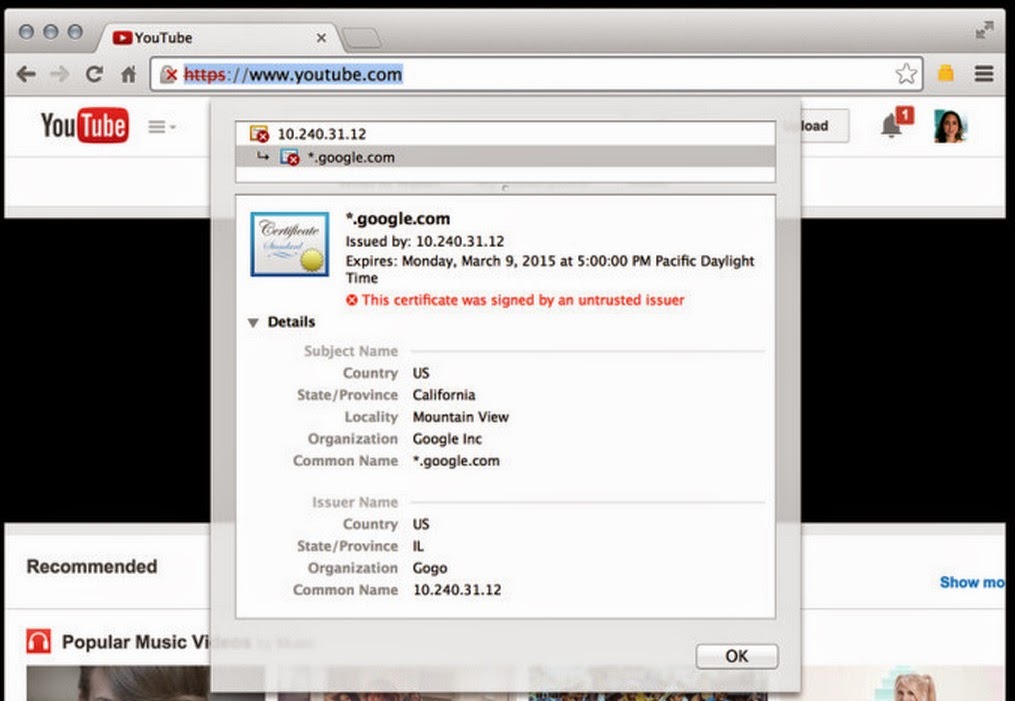Click the Show more link
The height and width of the screenshot is (701, 1015).
[972, 582]
